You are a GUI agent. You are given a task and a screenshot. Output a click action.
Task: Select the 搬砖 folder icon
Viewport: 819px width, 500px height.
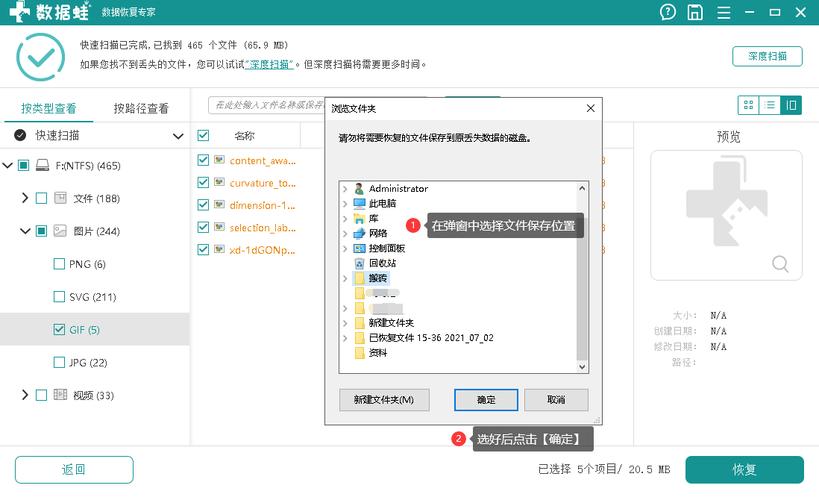359,278
